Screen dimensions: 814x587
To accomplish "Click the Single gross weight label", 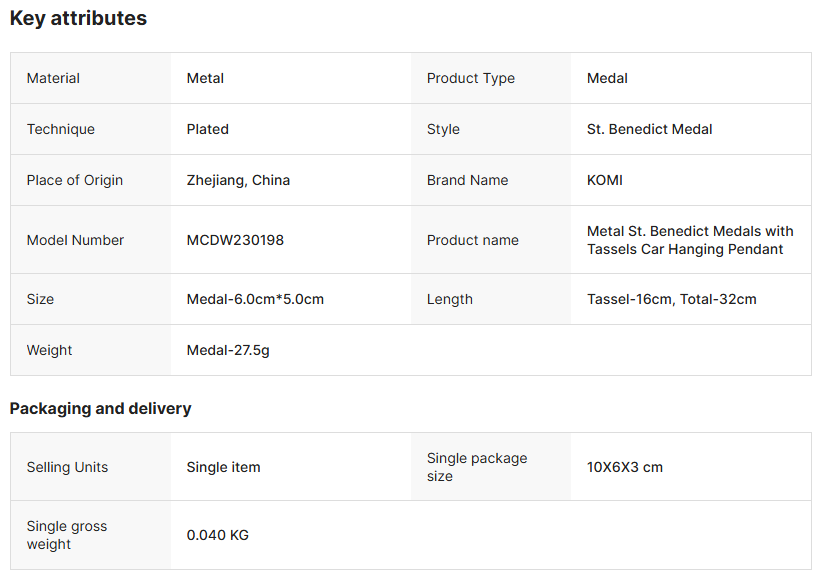I will [x=67, y=535].
